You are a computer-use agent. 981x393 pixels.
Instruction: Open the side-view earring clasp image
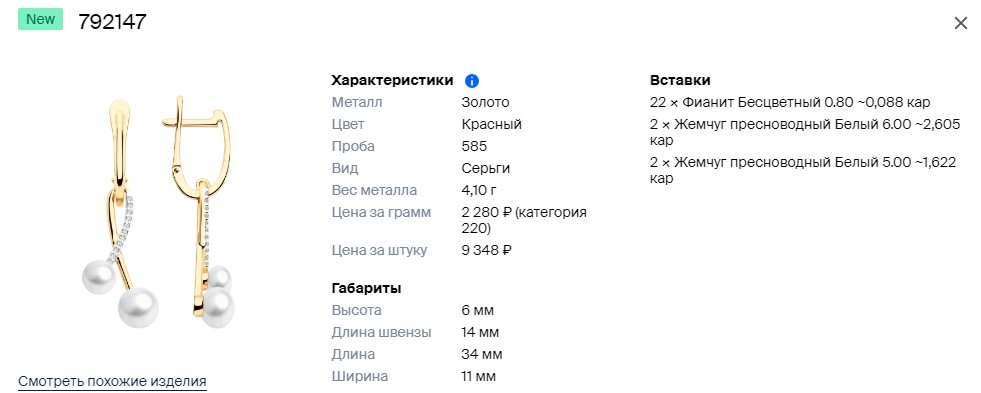pos(198,212)
